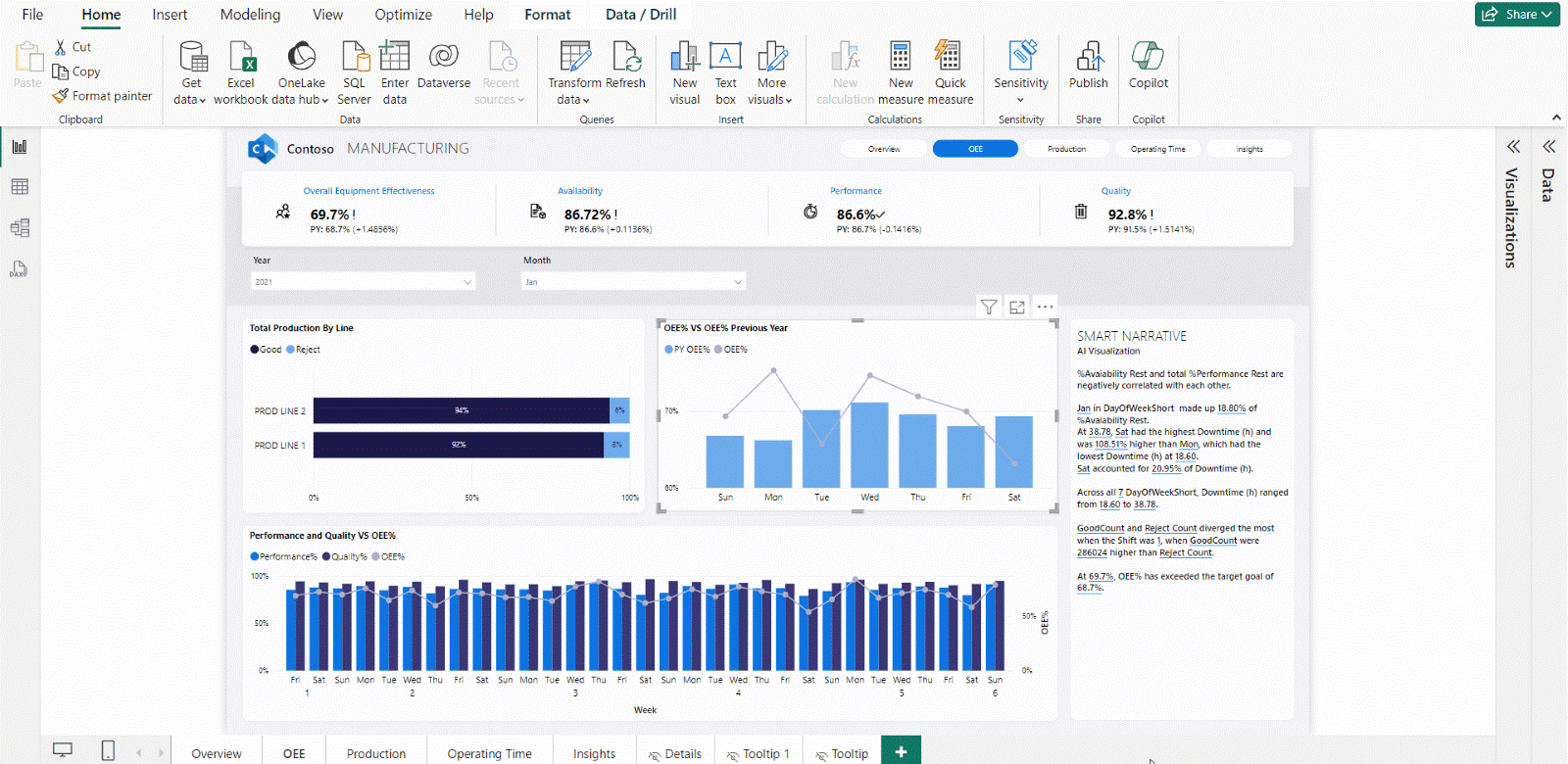
Task: Click the Enter data icon
Action: click(x=395, y=57)
